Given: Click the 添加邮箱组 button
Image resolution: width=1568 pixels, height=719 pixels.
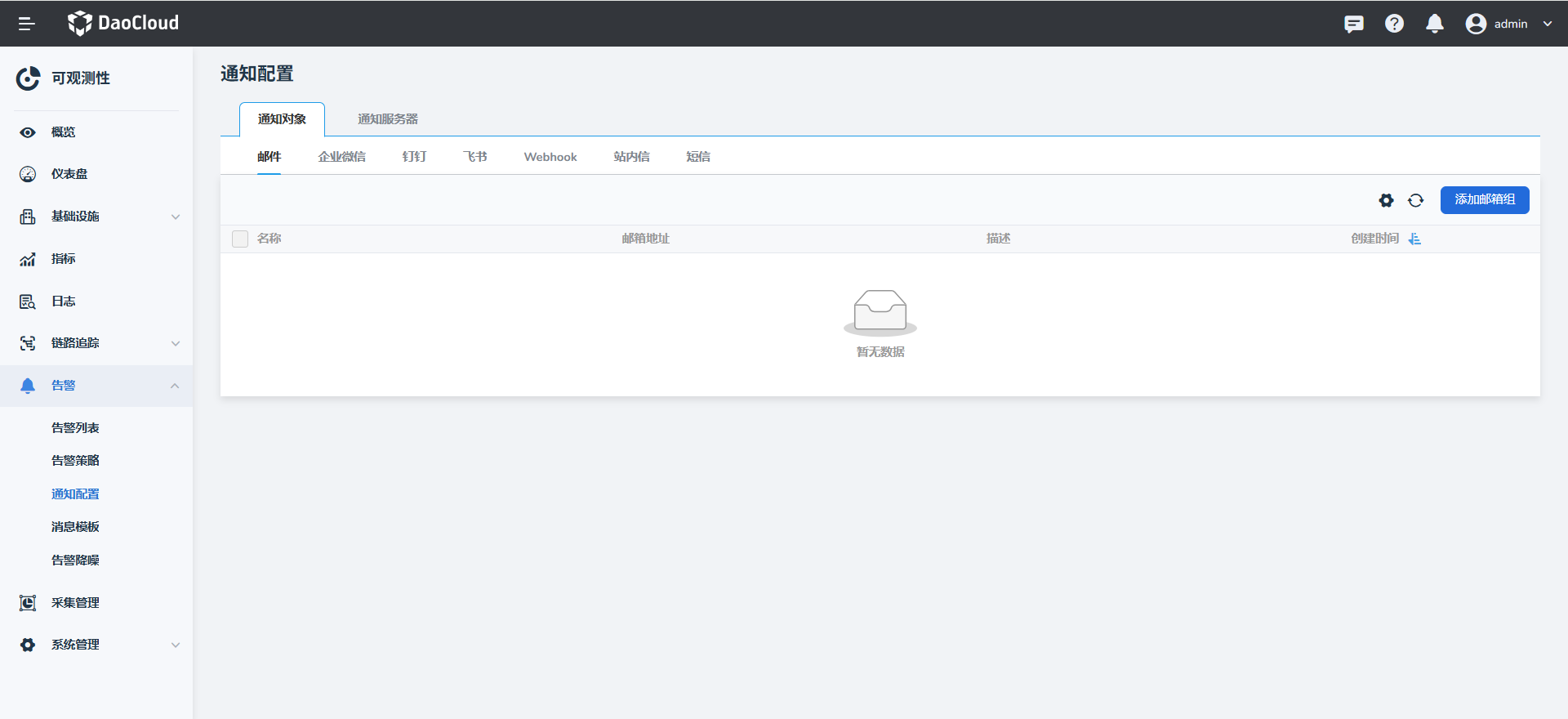Looking at the screenshot, I should click(1484, 200).
